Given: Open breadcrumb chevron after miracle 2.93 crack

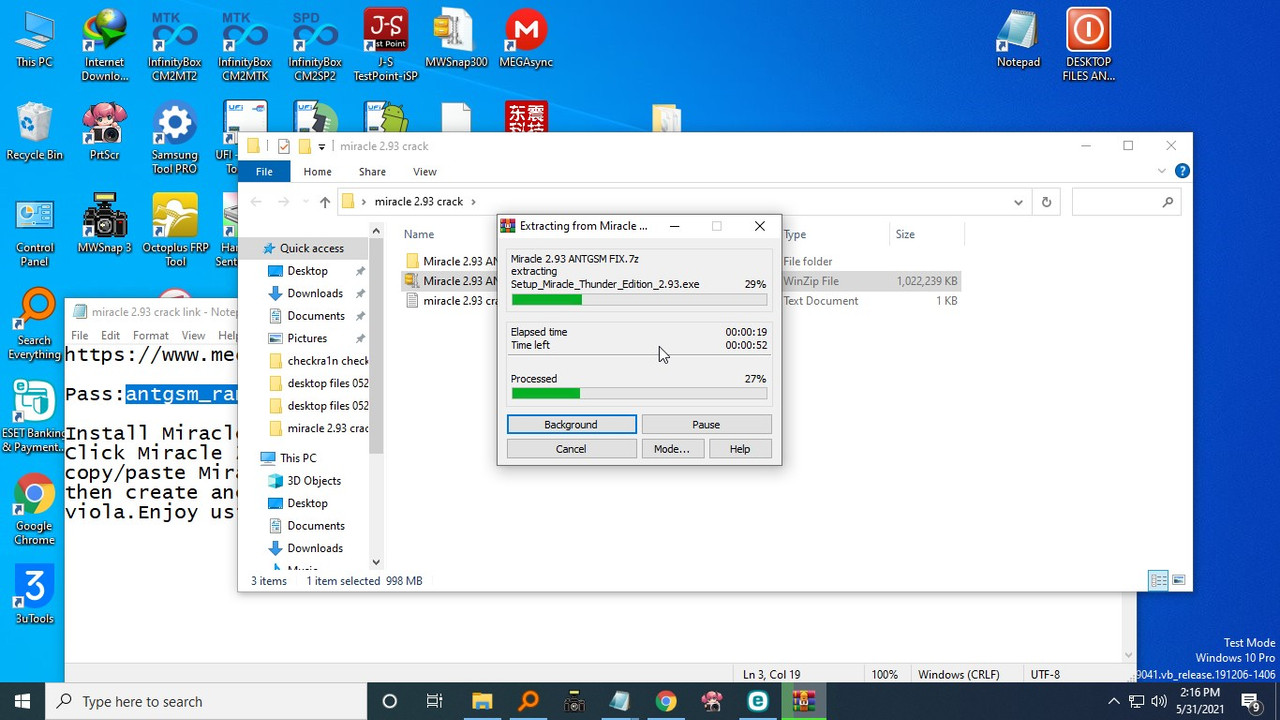Looking at the screenshot, I should tap(473, 202).
